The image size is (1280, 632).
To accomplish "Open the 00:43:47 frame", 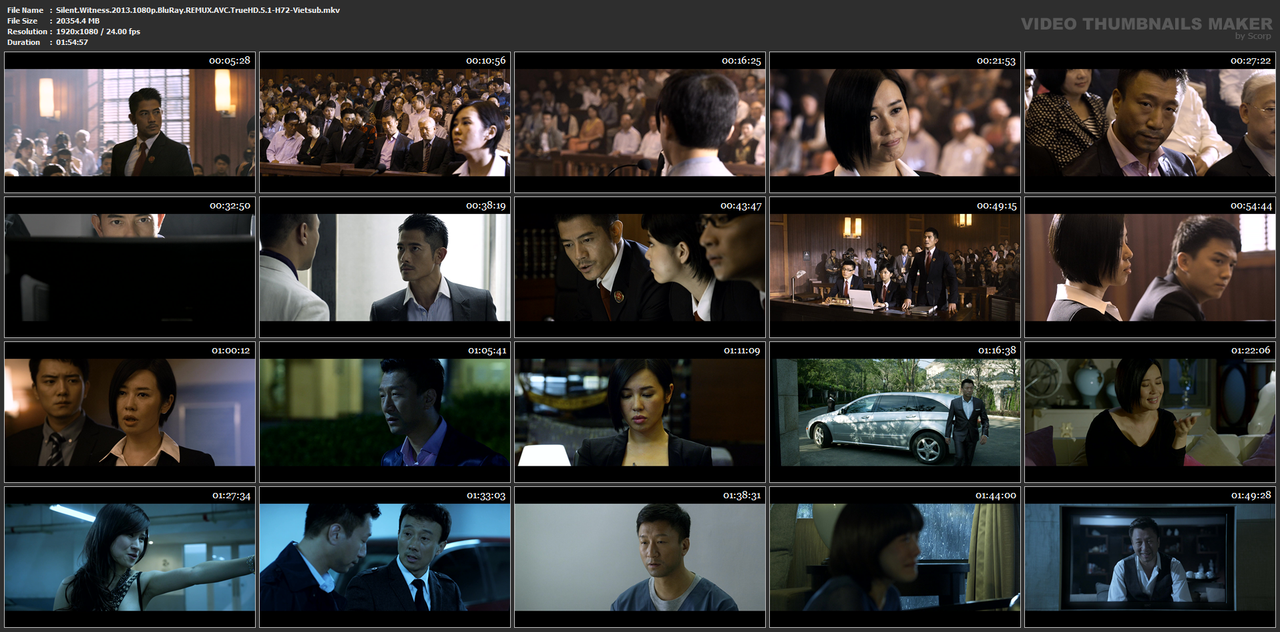I will pyautogui.click(x=640, y=267).
